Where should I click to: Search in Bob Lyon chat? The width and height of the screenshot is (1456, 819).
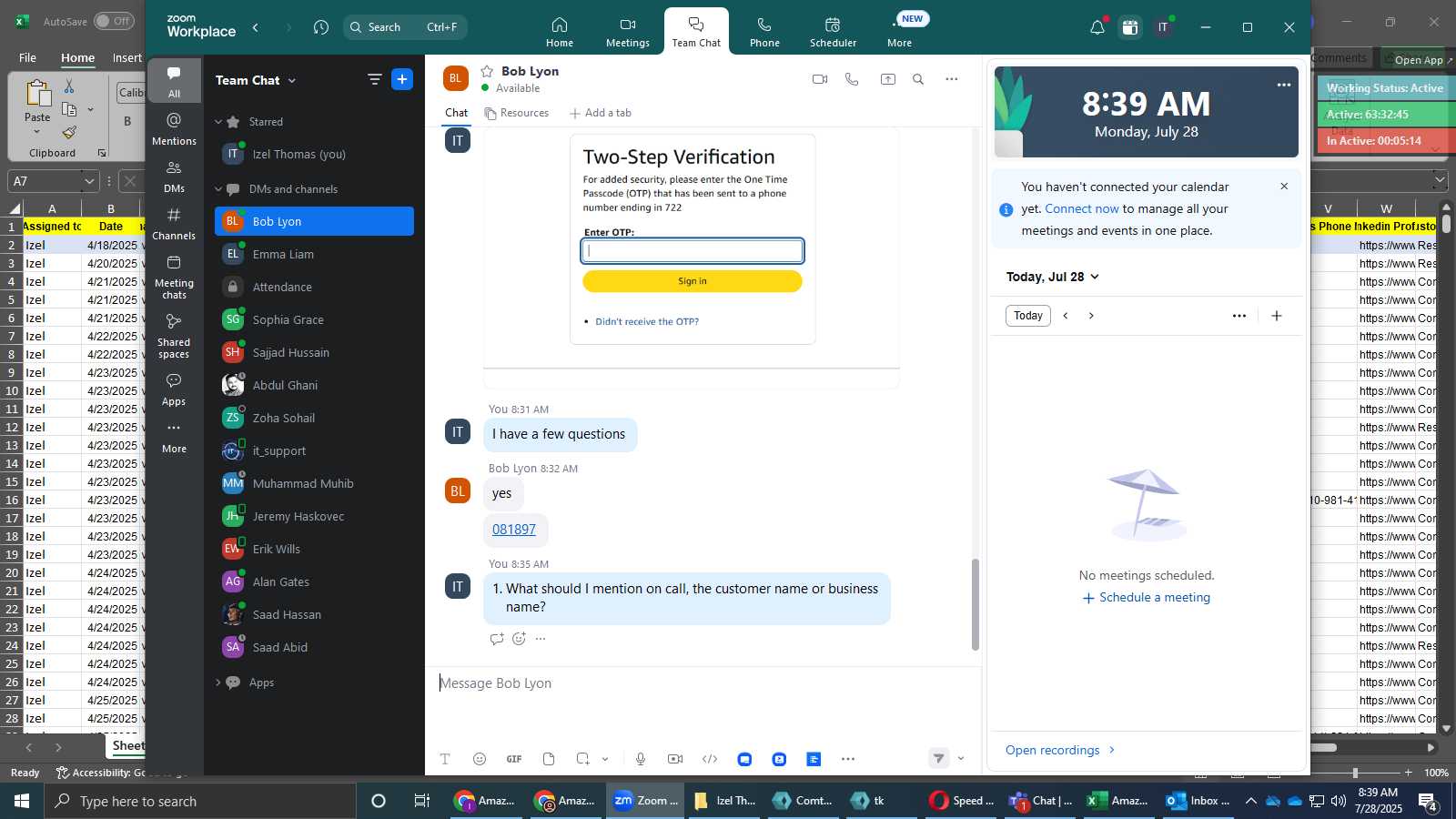point(918,79)
